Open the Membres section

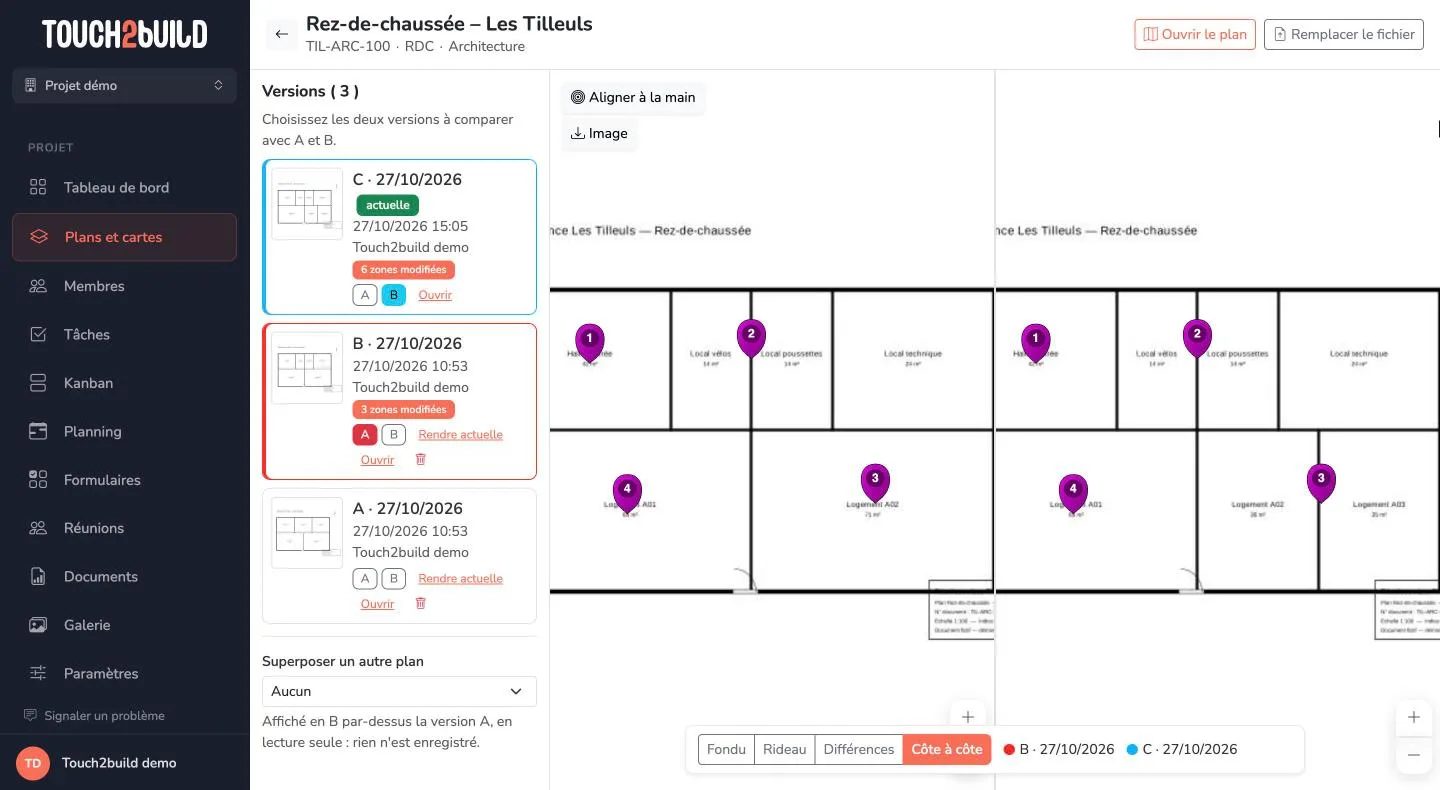click(124, 286)
